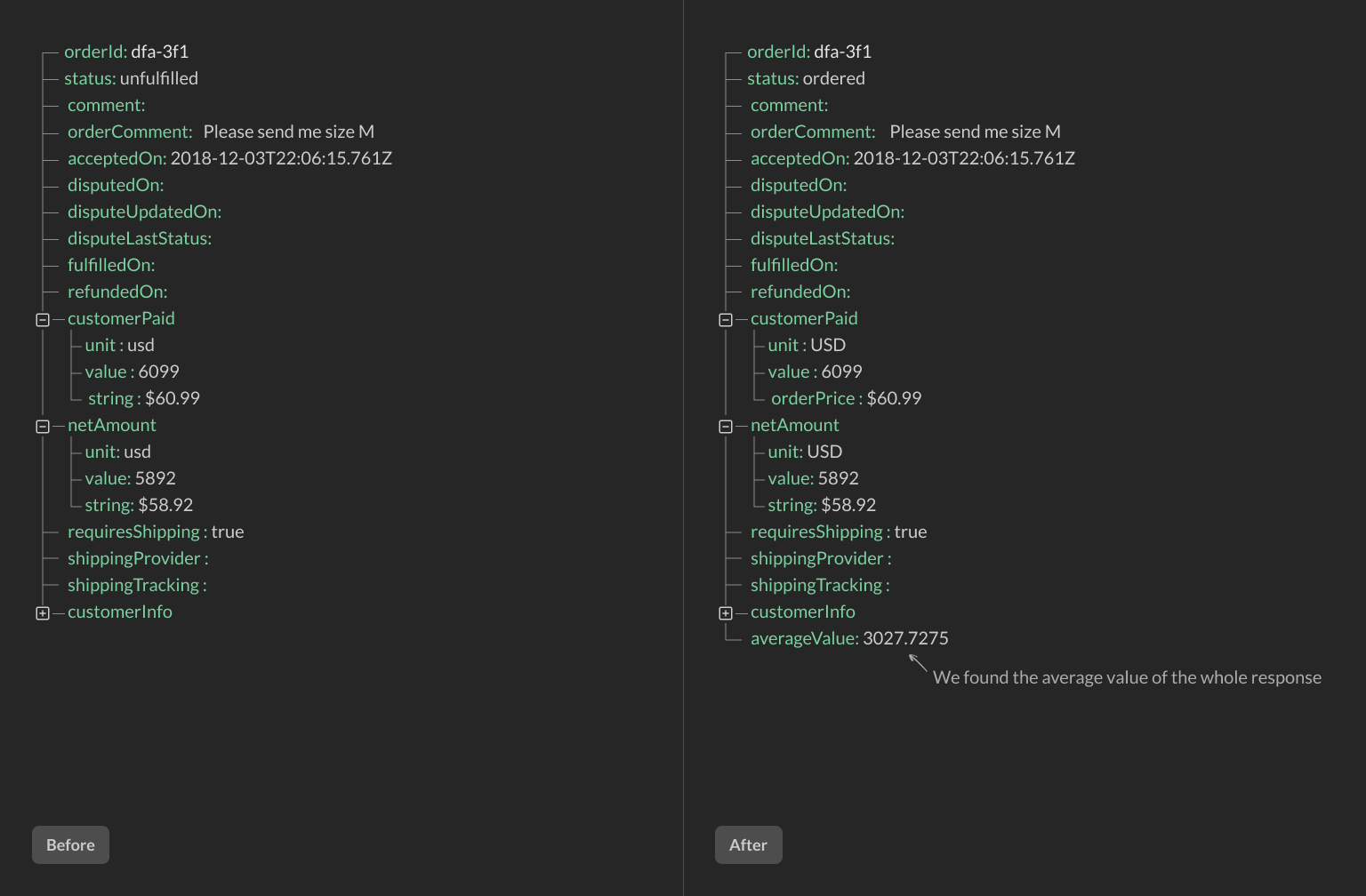Expand customerInfo node in Before panel

43,613
